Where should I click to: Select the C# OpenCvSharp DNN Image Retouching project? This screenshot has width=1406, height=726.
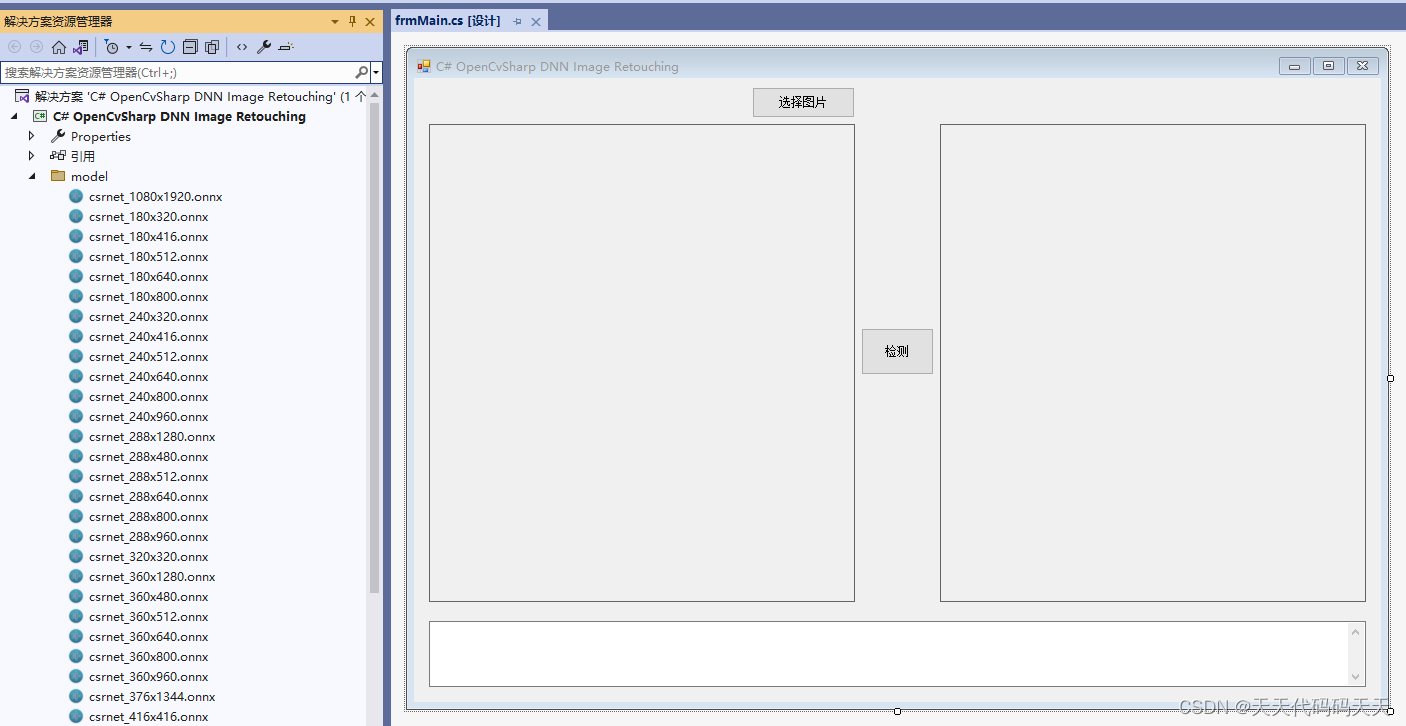179,117
